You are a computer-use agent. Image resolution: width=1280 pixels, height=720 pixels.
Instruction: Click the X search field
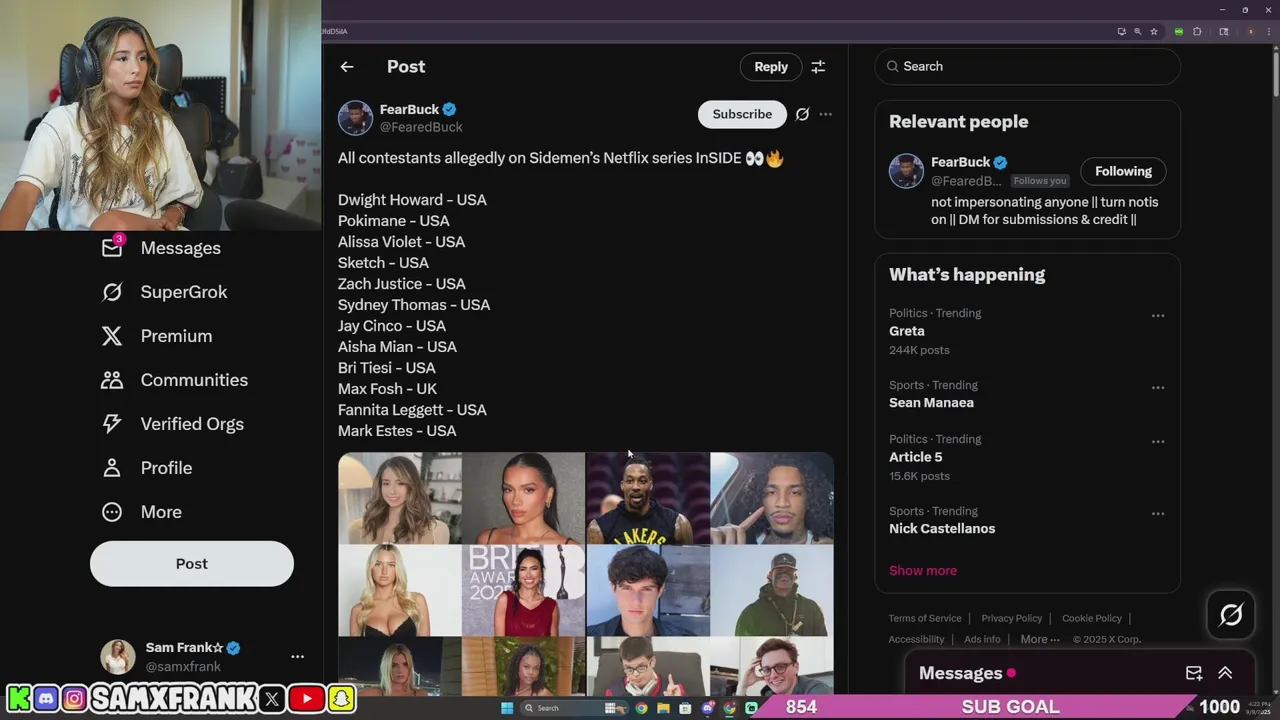(x=1027, y=66)
